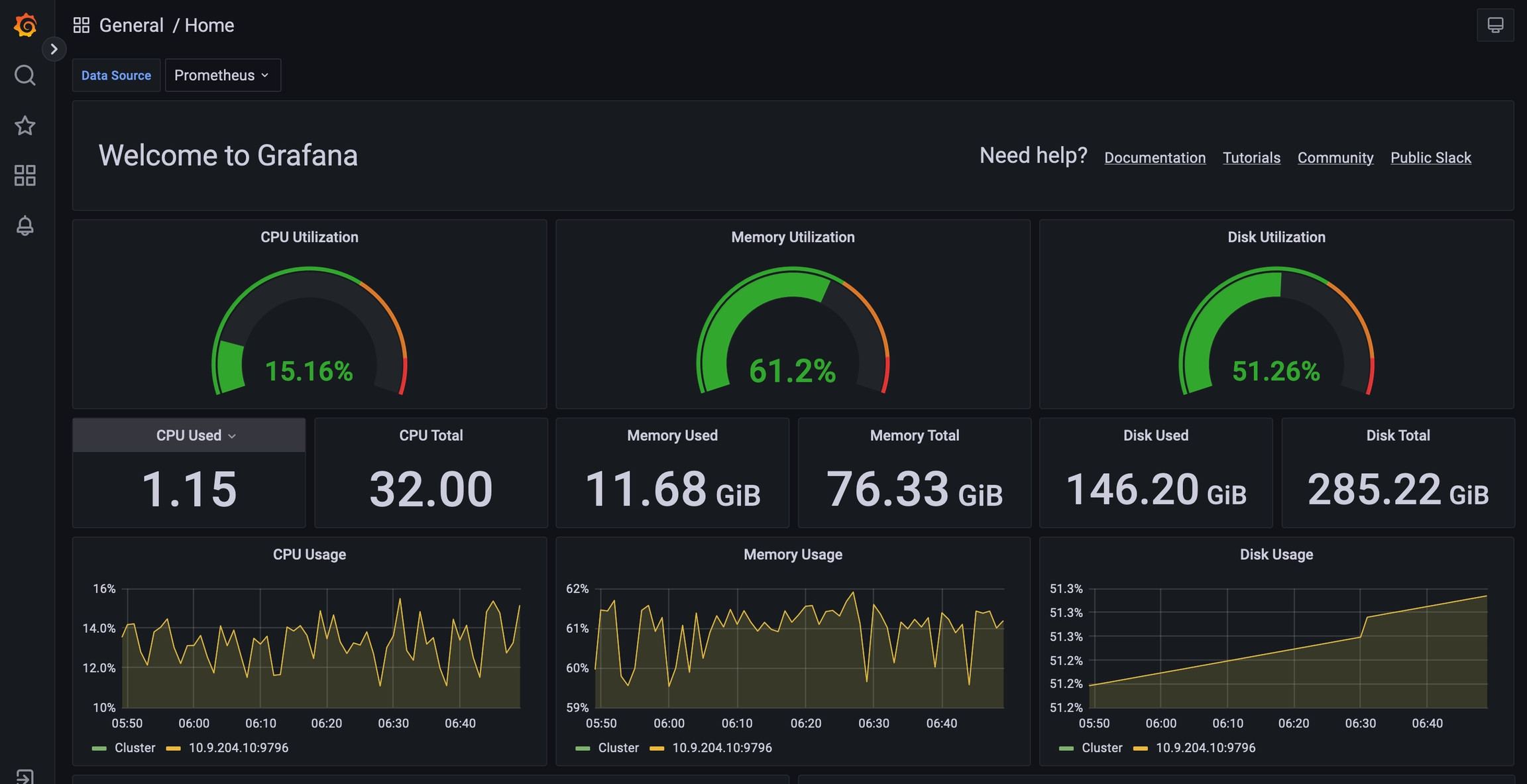The height and width of the screenshot is (784, 1527).
Task: Click the General breadcrumb folder
Action: coord(131,26)
